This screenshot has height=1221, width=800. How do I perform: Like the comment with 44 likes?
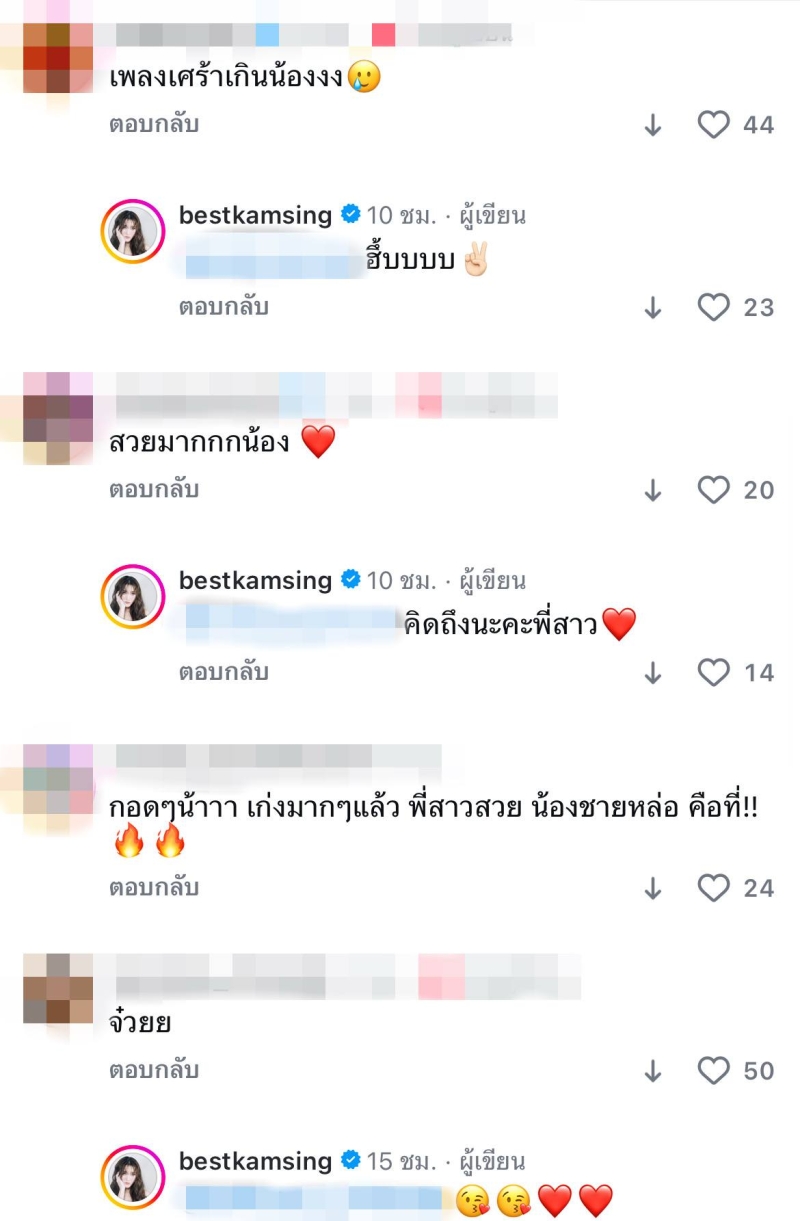[x=713, y=125]
